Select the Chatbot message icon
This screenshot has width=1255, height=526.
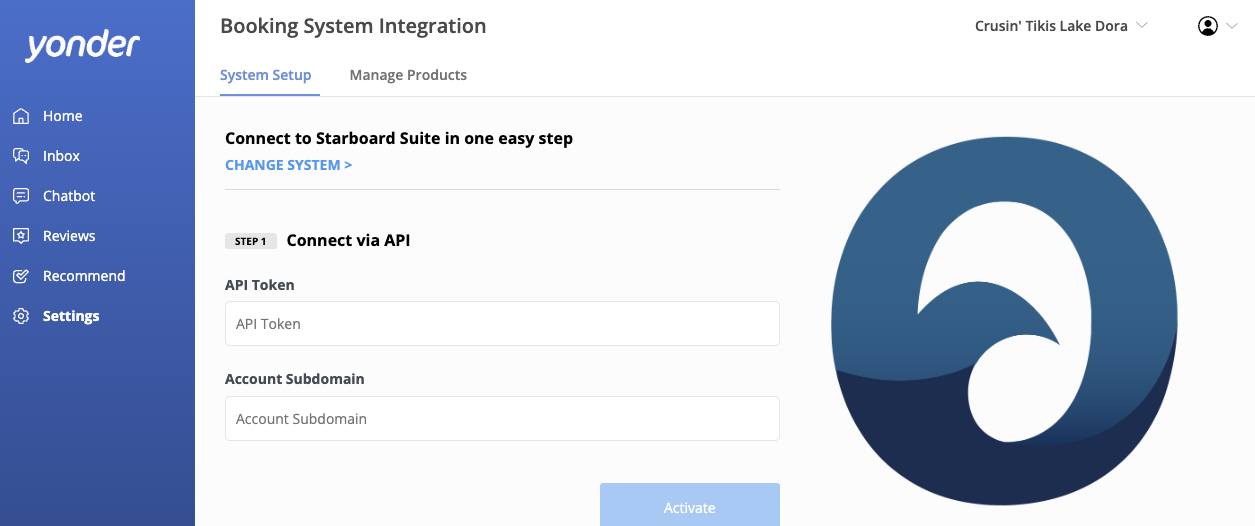(x=21, y=196)
